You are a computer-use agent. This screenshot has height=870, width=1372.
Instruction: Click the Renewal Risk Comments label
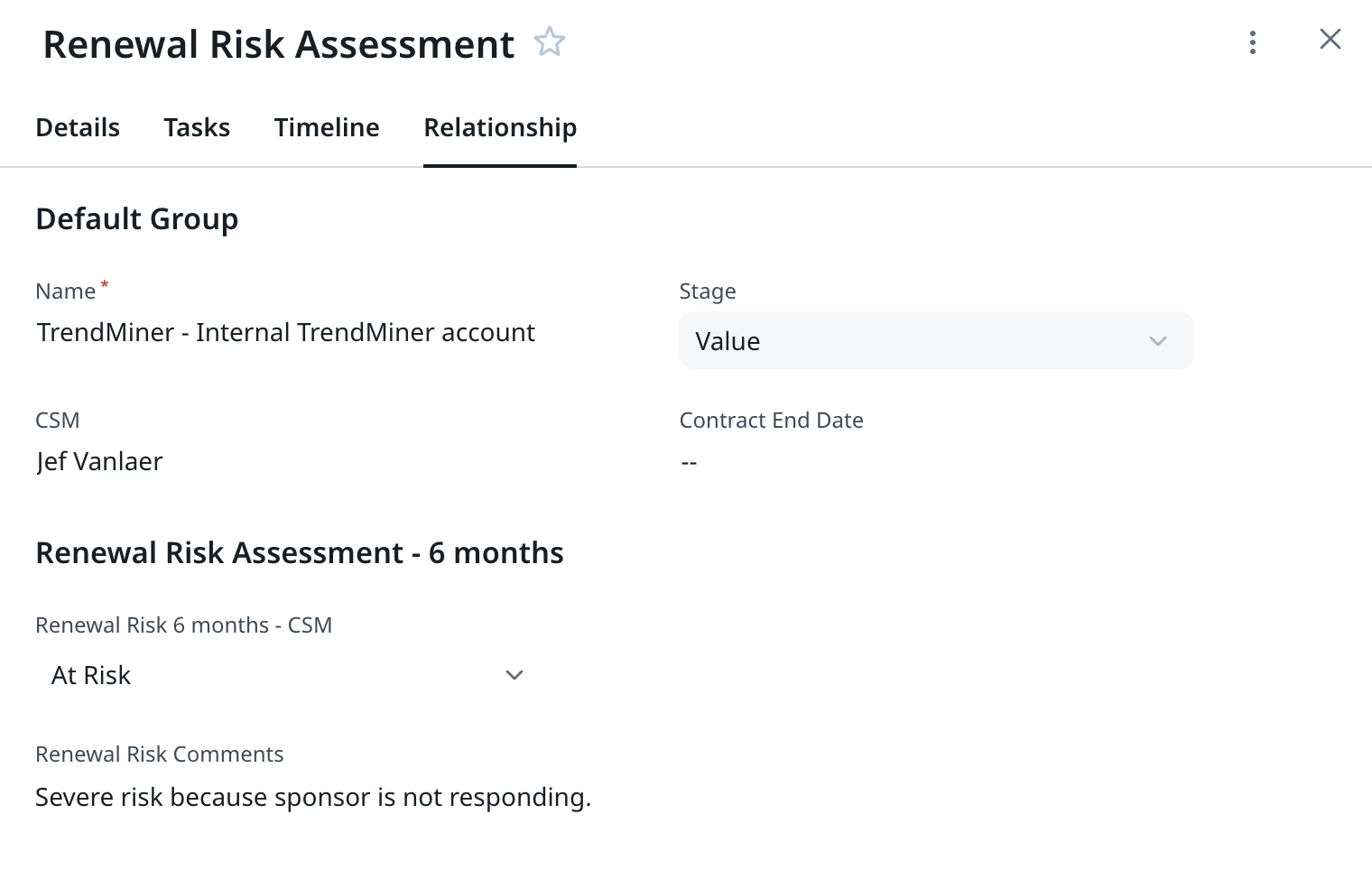[x=160, y=754]
